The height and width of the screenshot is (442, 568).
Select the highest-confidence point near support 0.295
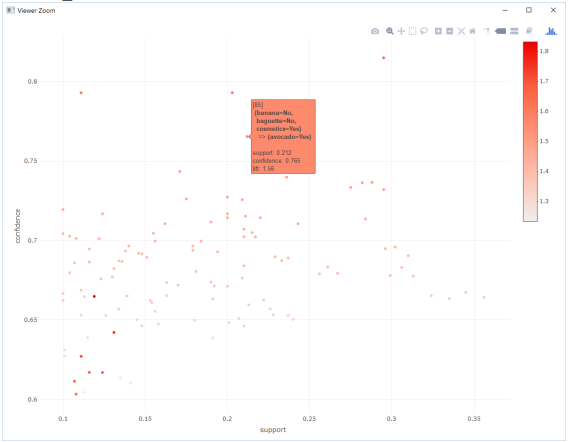384,58
